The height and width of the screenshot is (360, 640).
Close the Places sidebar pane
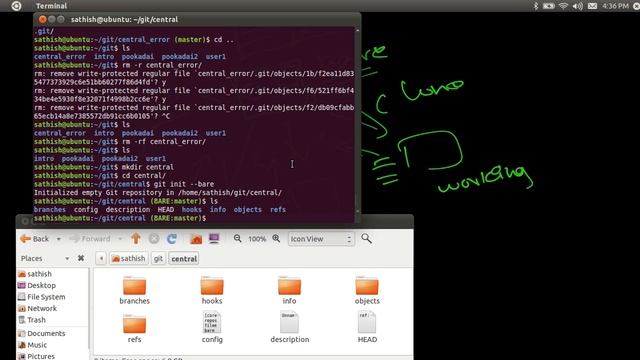[x=81, y=258]
